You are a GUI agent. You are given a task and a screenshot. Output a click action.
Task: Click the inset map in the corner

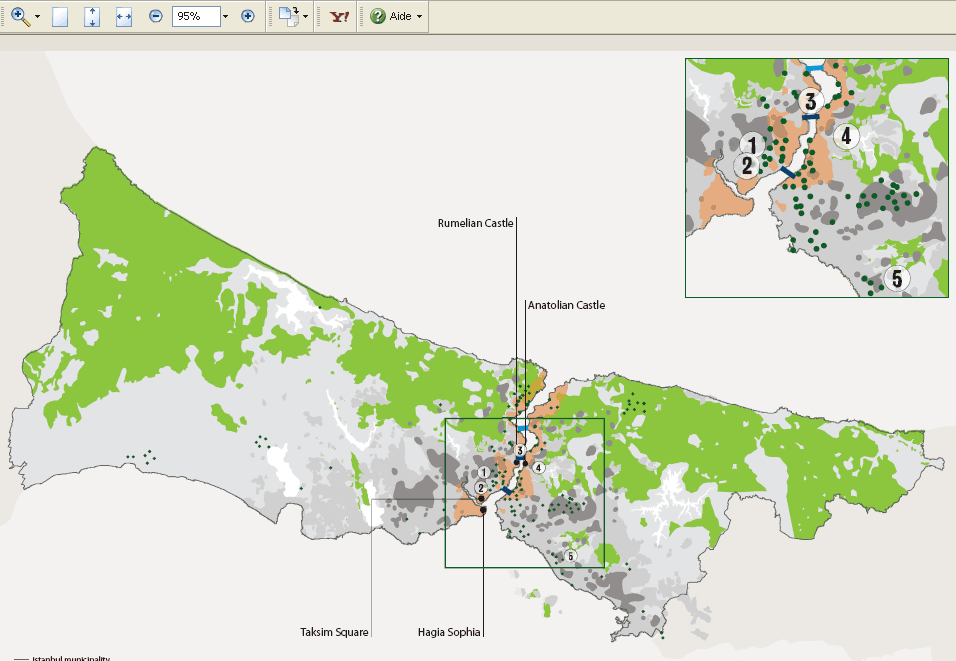[x=816, y=177]
